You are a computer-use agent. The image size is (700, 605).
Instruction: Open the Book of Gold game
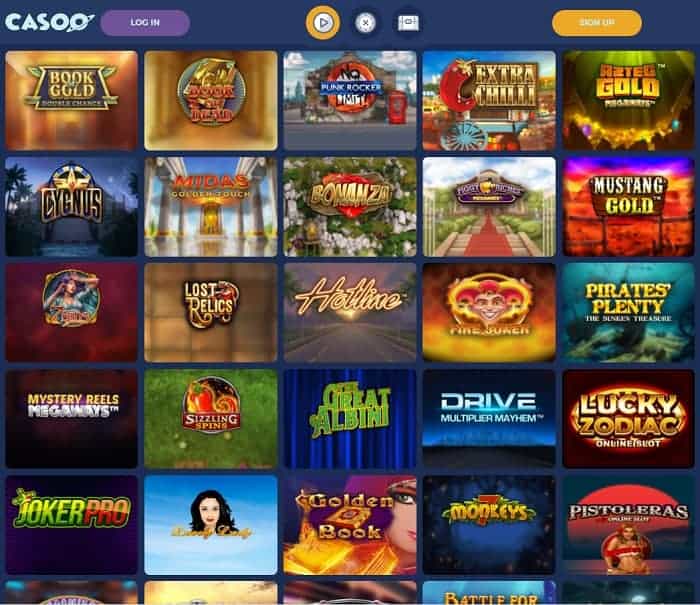point(71,100)
